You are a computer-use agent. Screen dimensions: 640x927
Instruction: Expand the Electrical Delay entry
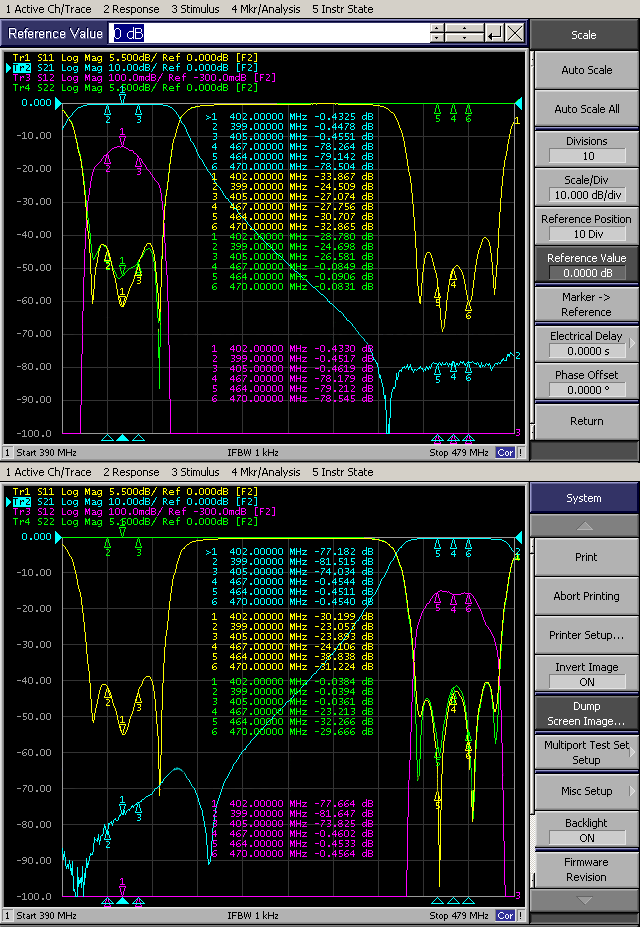click(x=586, y=343)
